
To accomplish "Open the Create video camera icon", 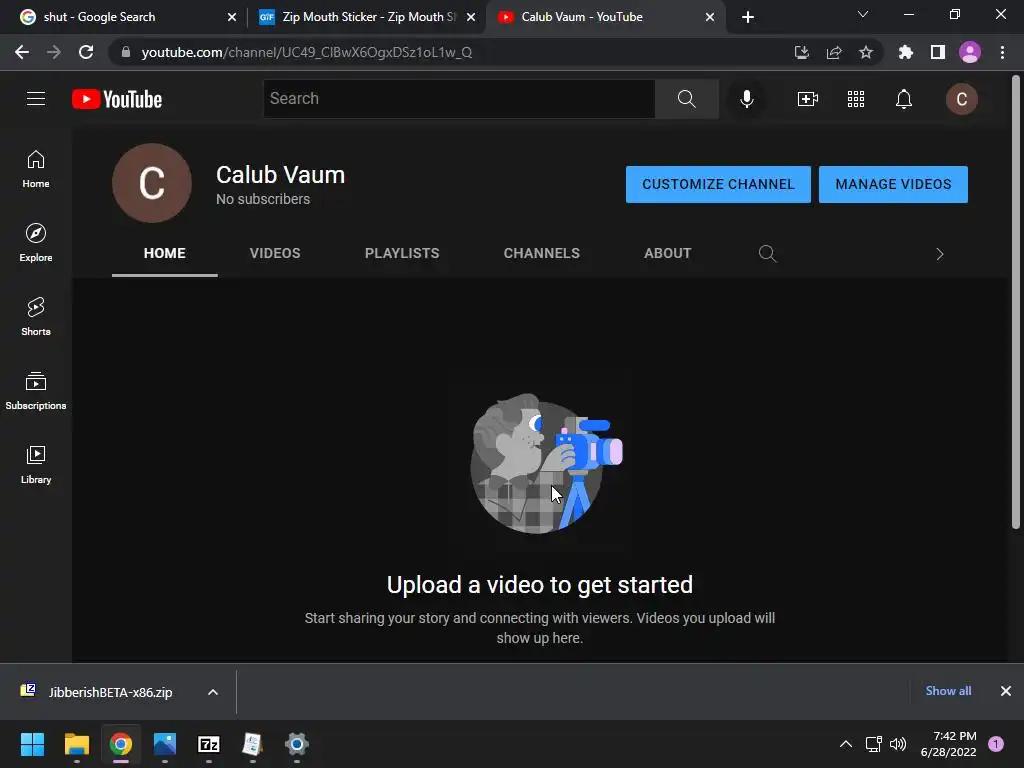I will click(808, 99).
